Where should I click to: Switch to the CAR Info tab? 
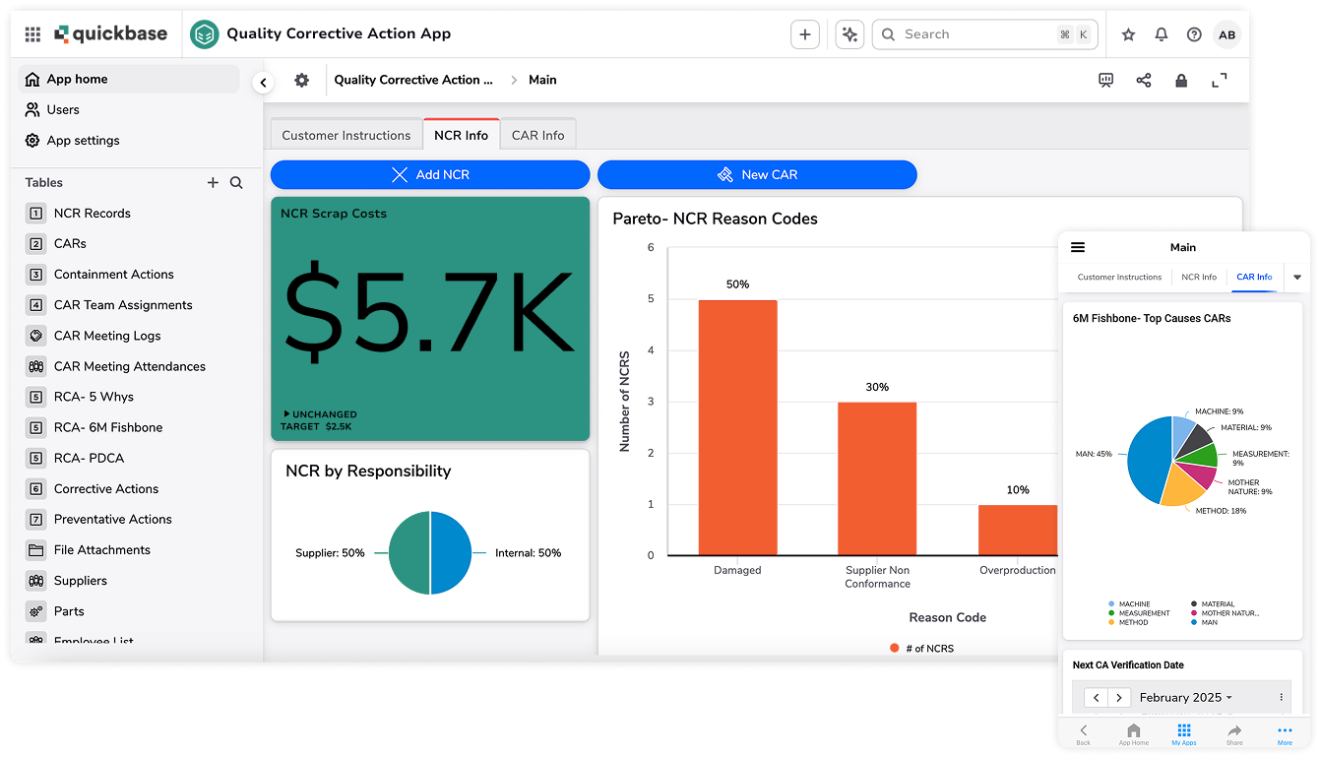coord(538,135)
